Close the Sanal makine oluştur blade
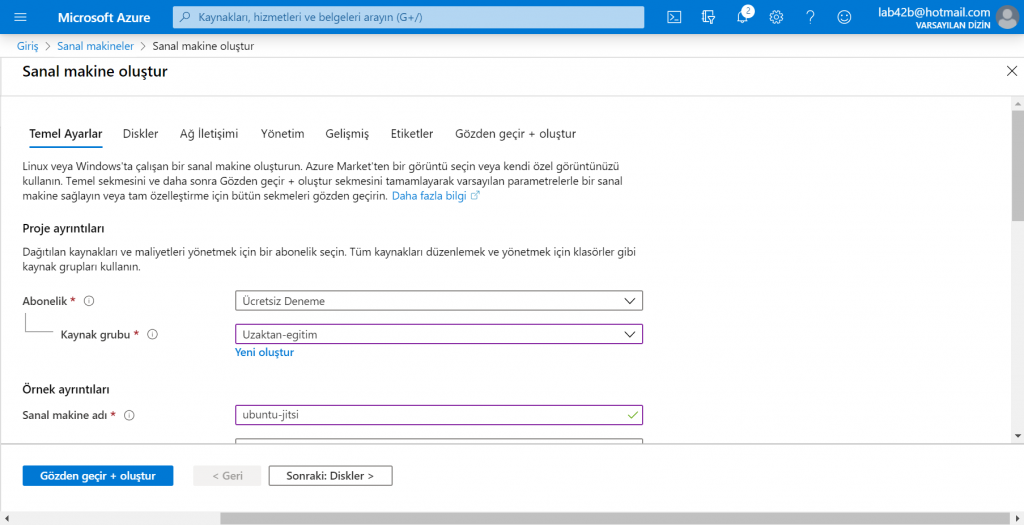 click(1012, 71)
